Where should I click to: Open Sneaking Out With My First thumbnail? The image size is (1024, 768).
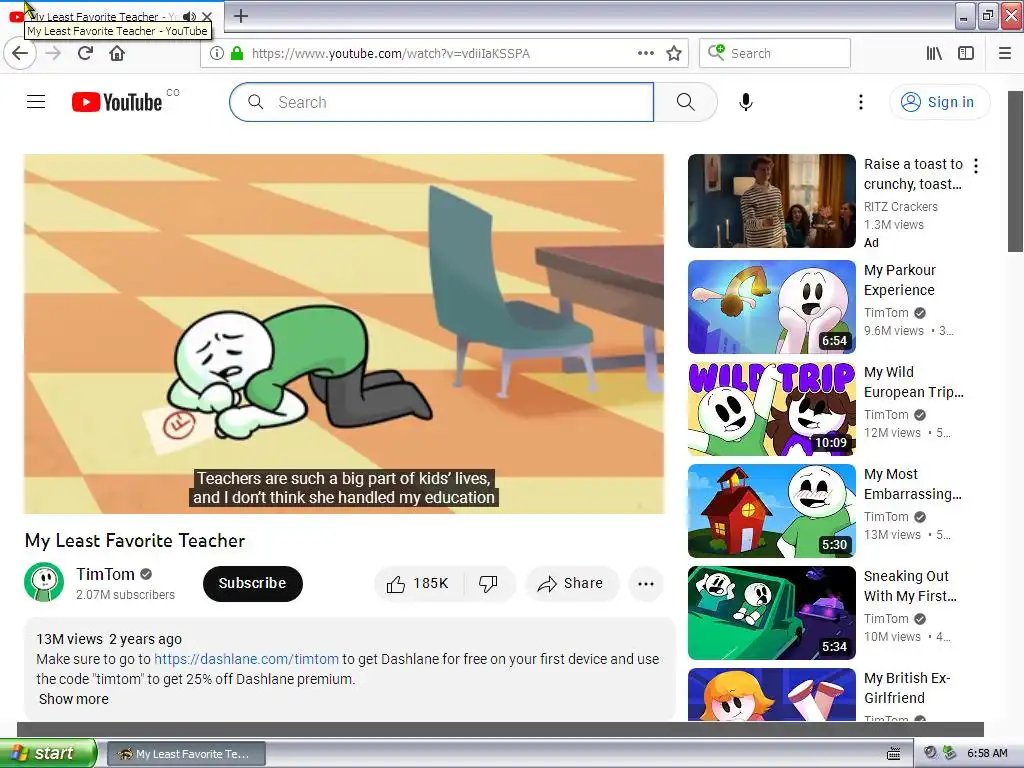pyautogui.click(x=771, y=613)
